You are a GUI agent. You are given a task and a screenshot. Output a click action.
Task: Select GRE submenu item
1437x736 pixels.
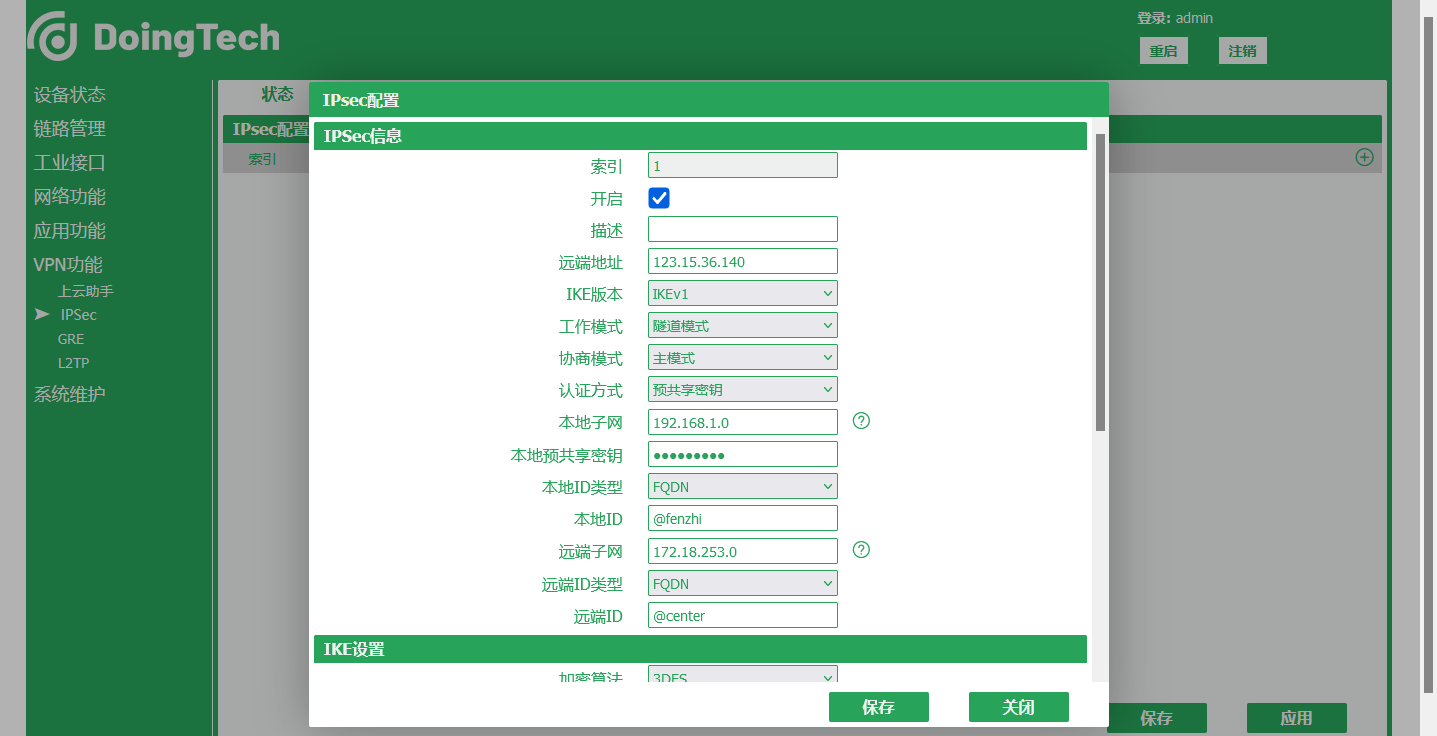pos(71,339)
